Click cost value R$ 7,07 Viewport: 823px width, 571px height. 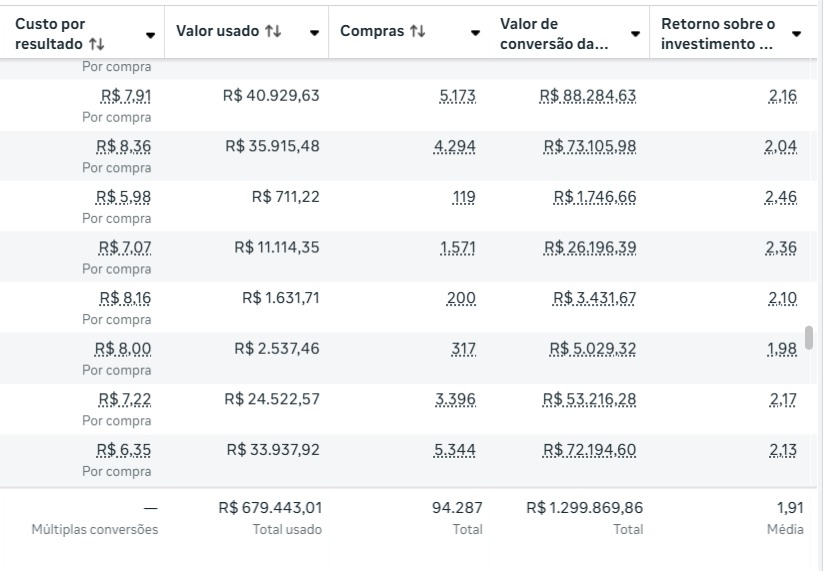click(125, 247)
